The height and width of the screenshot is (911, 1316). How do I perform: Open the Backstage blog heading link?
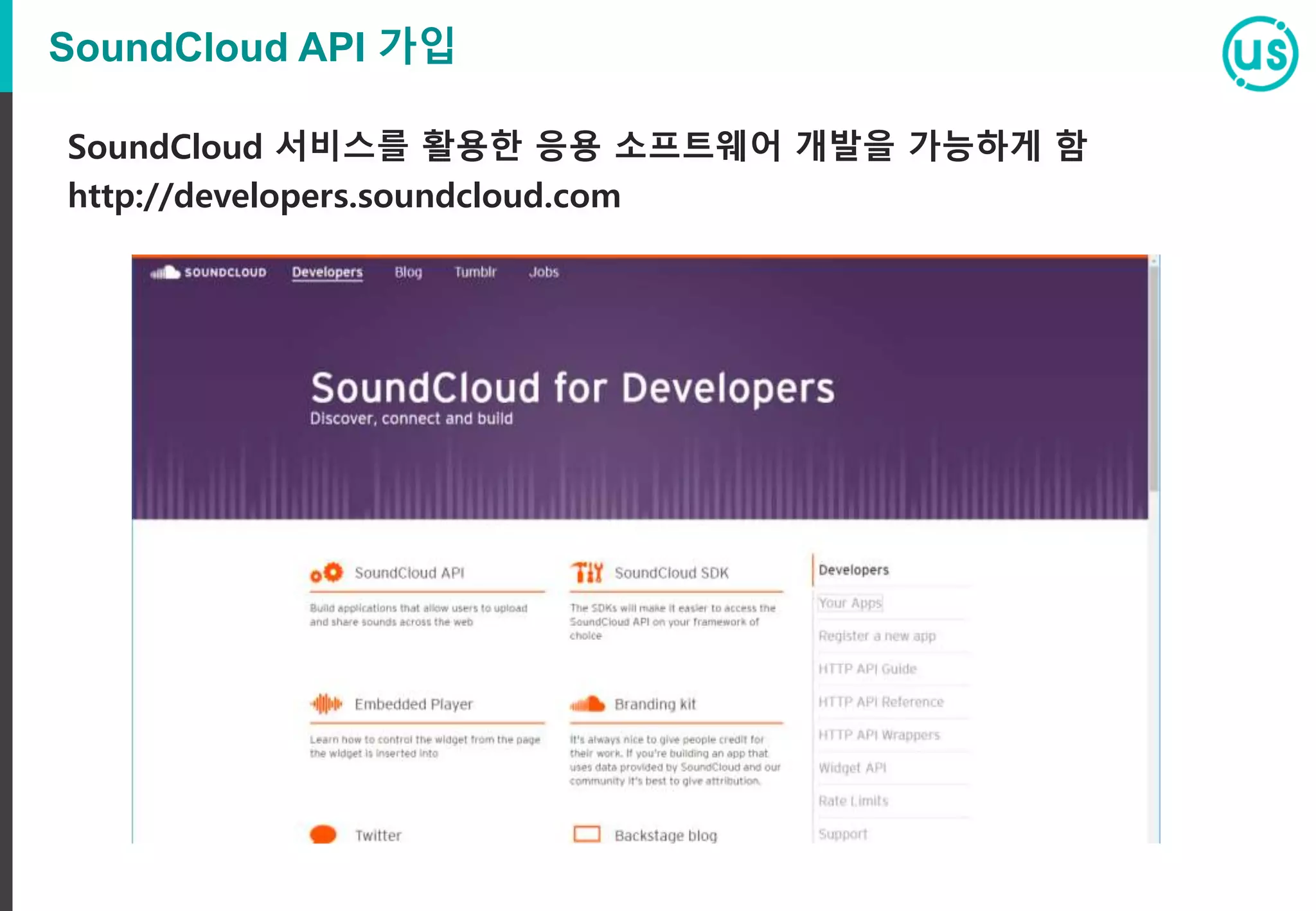pos(666,835)
